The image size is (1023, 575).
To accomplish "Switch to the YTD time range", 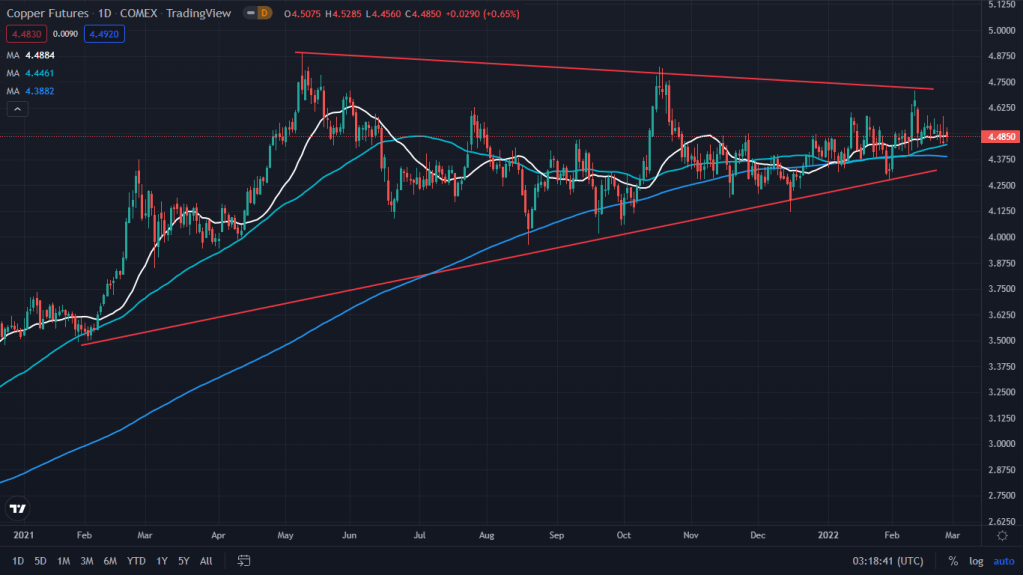I will point(135,561).
